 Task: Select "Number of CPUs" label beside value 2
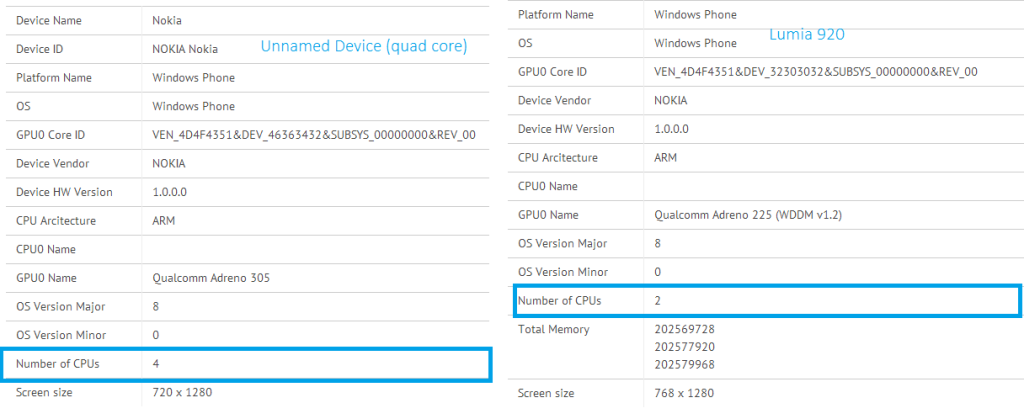(559, 301)
